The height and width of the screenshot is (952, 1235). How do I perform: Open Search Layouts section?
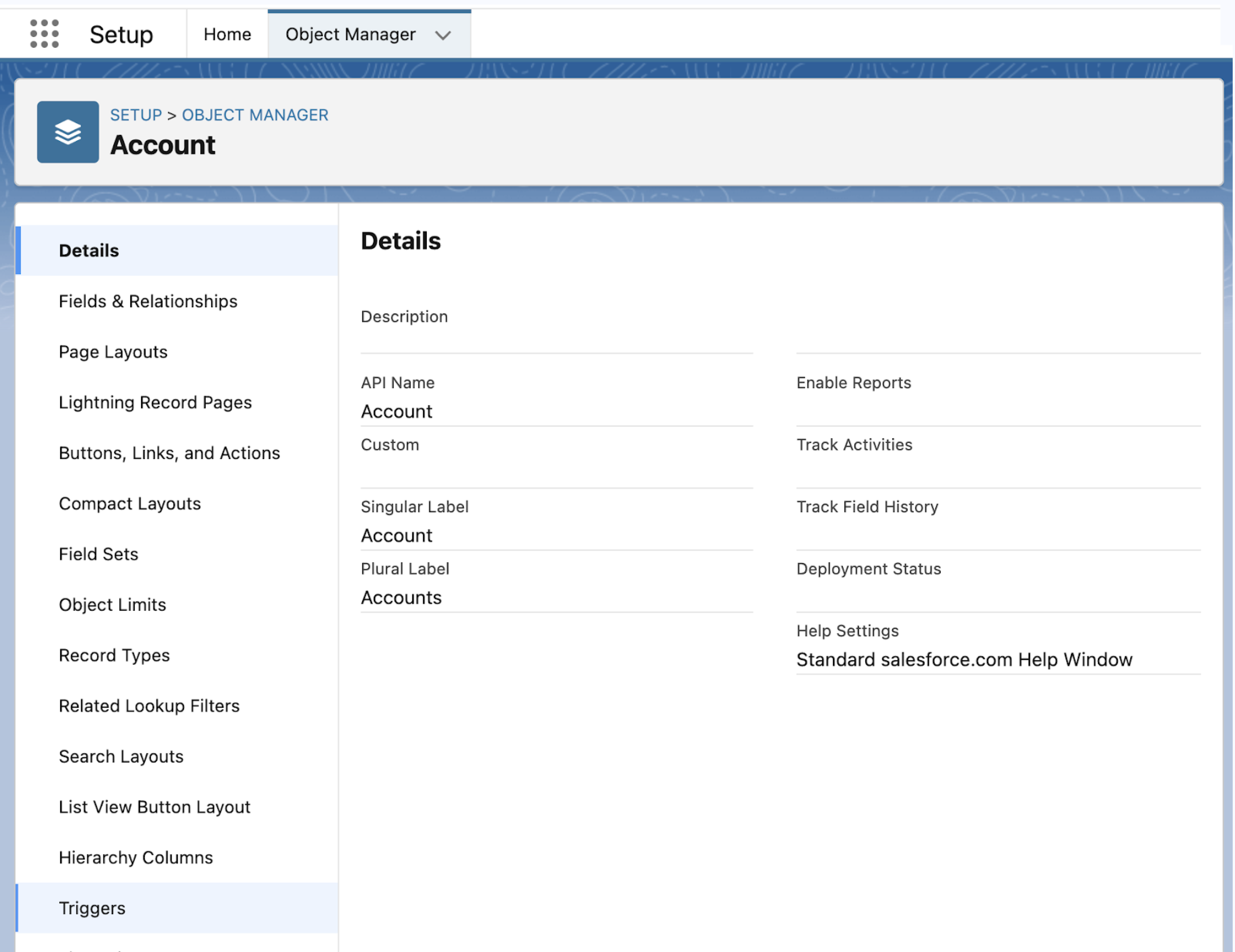pos(177,756)
